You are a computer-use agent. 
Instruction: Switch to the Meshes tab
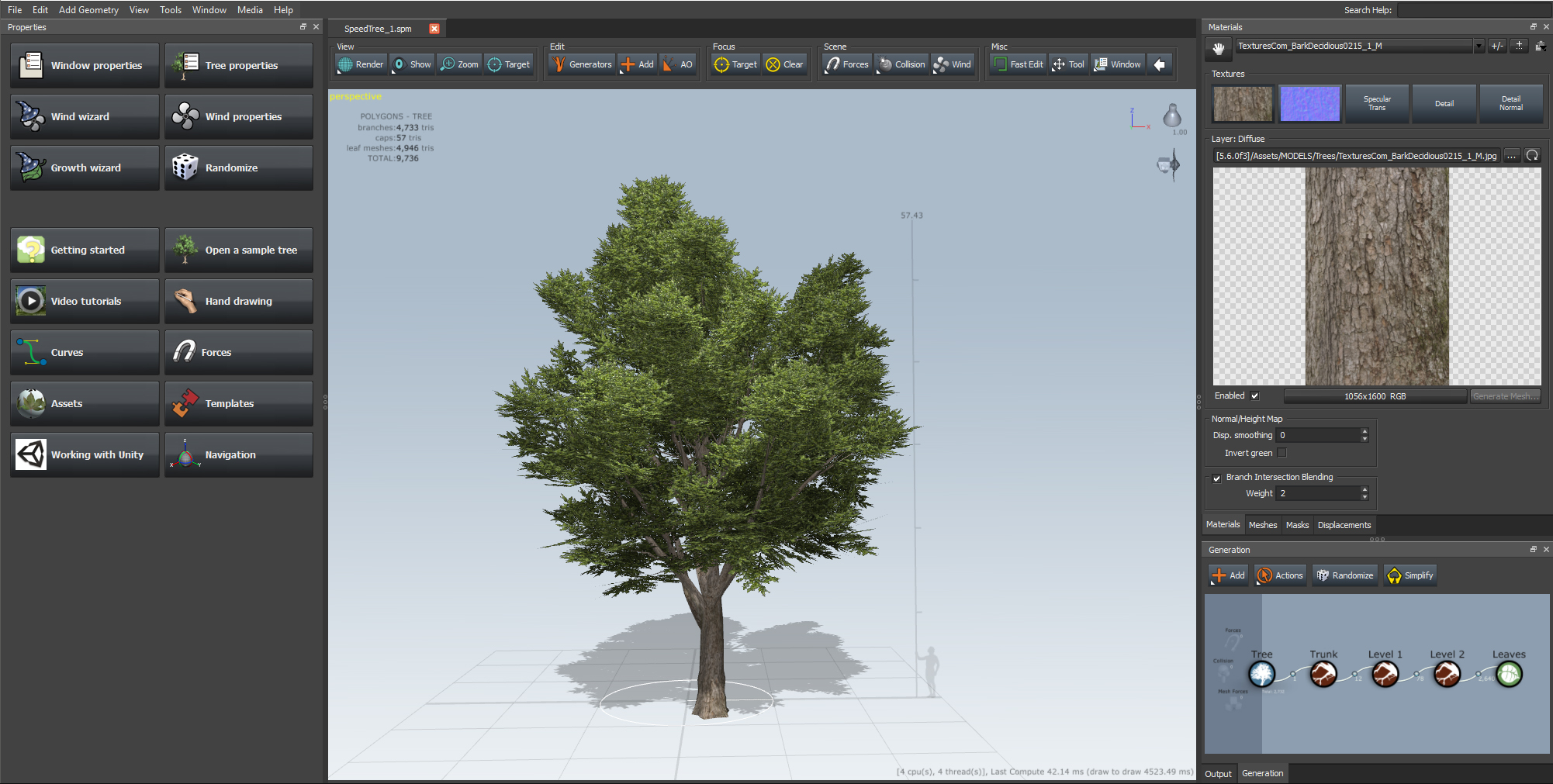(1263, 525)
